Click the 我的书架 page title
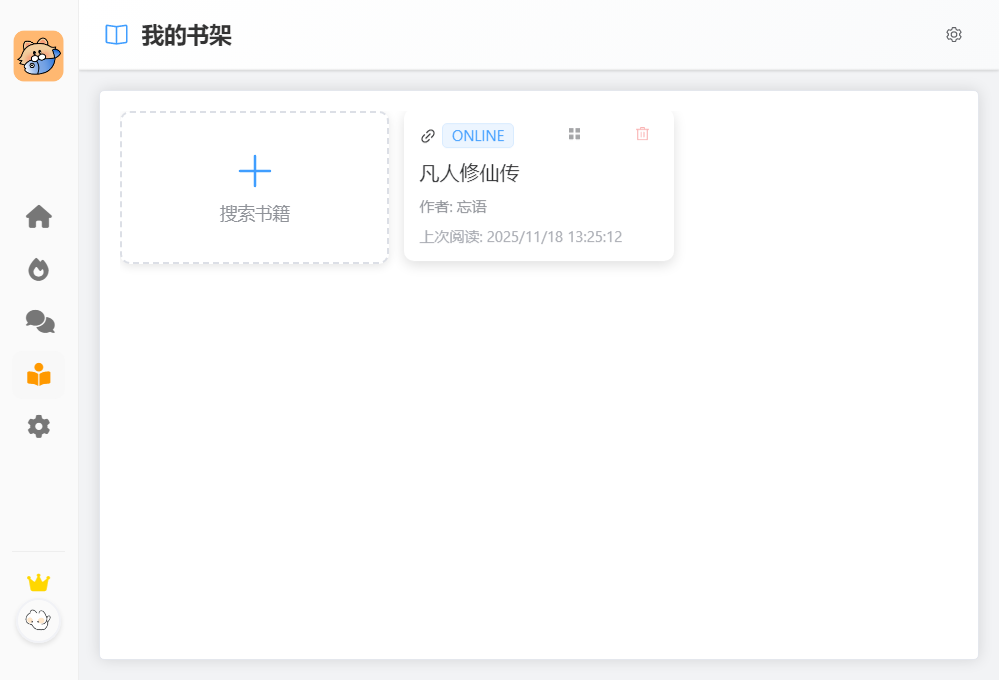999x680 pixels. 187,36
